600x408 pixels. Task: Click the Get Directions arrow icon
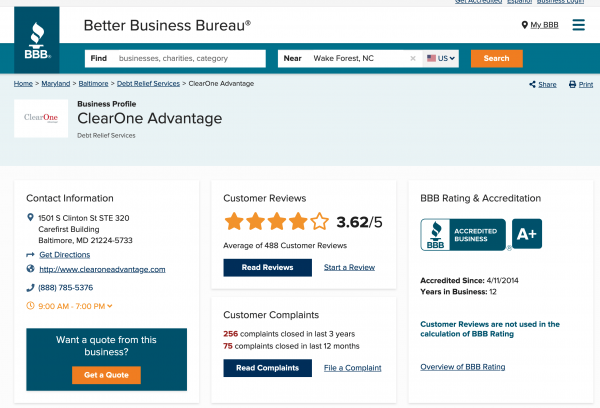30,255
